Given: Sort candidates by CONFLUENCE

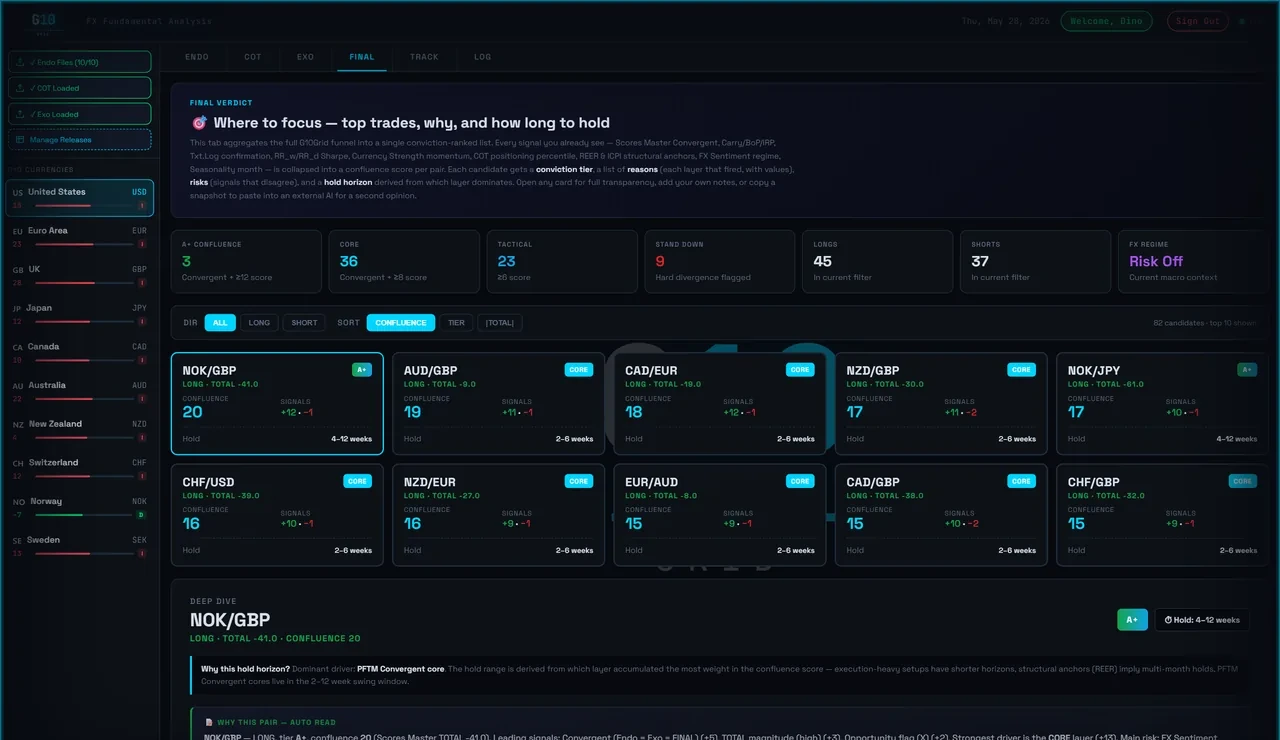Looking at the screenshot, I should pos(401,322).
